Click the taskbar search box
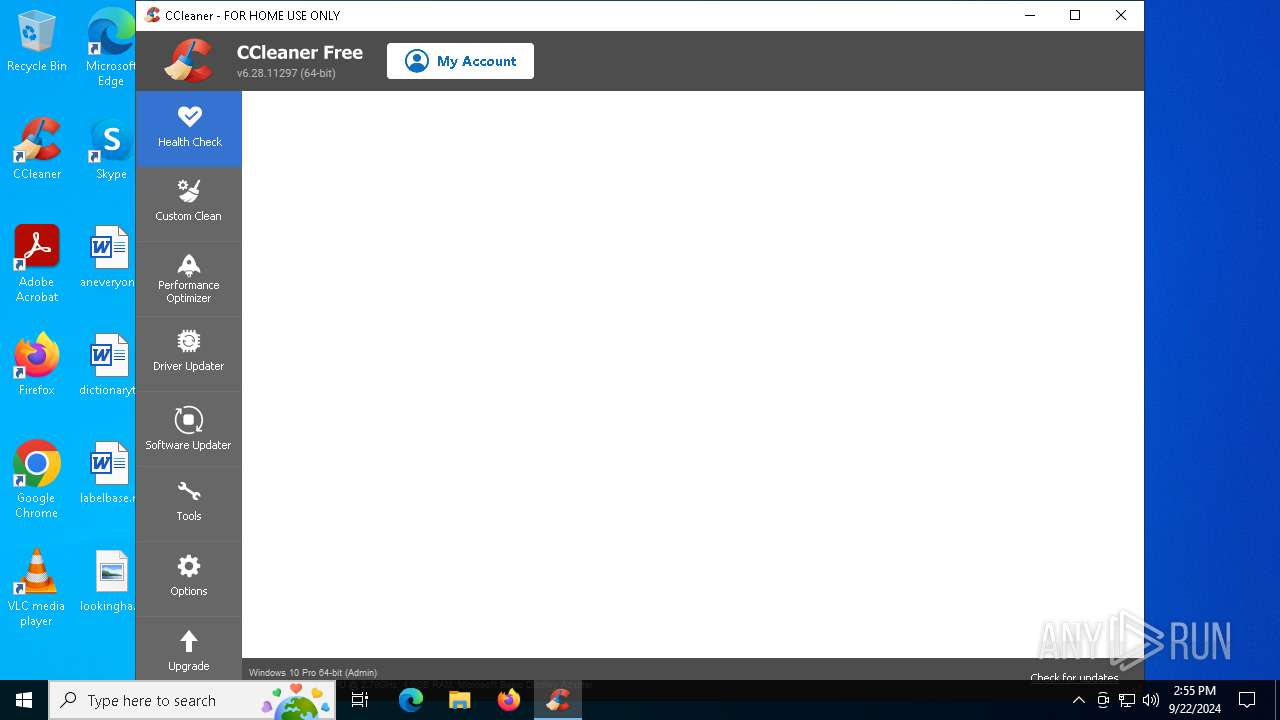The image size is (1280, 720). [192, 700]
